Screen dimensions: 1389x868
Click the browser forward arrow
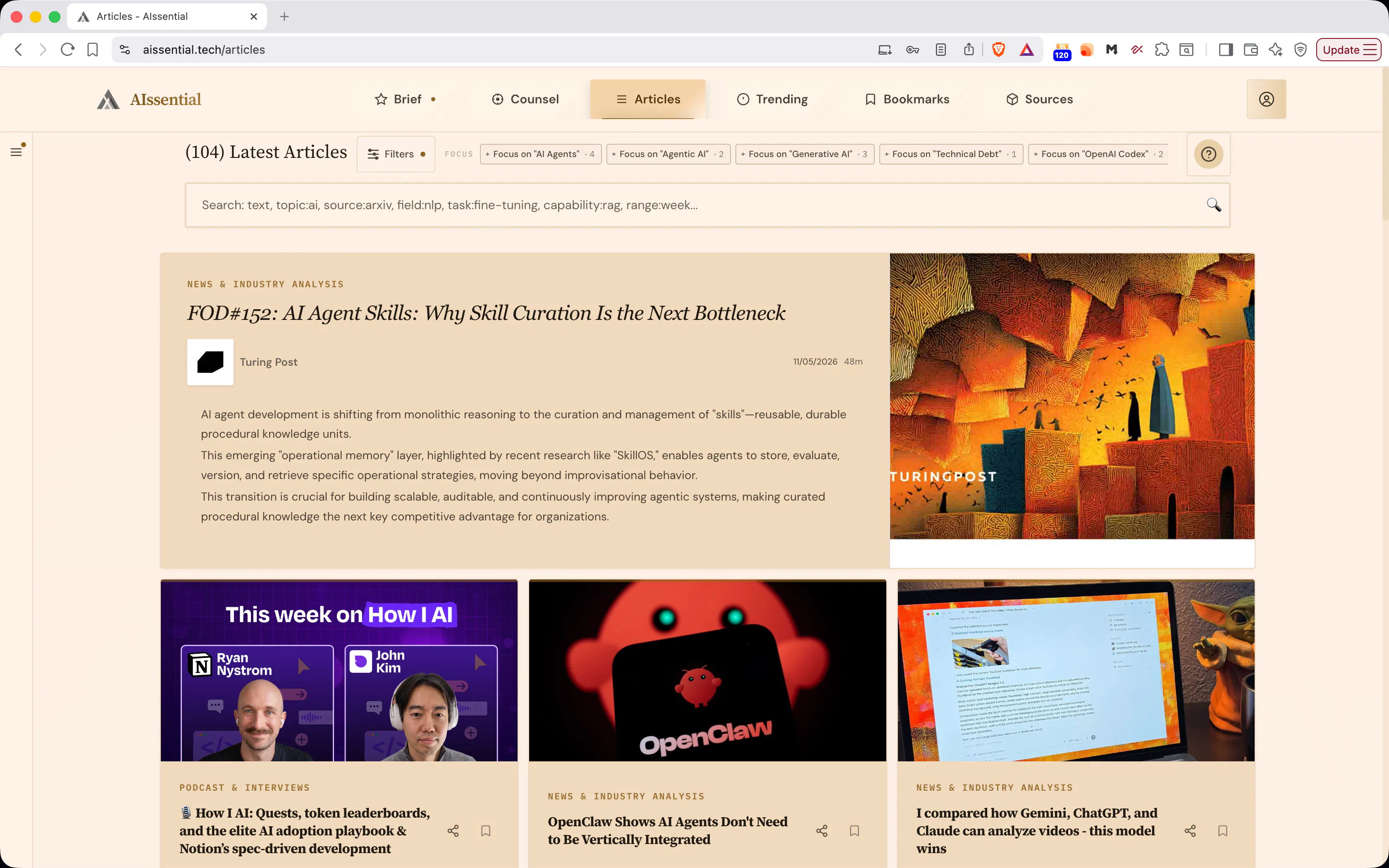43,49
